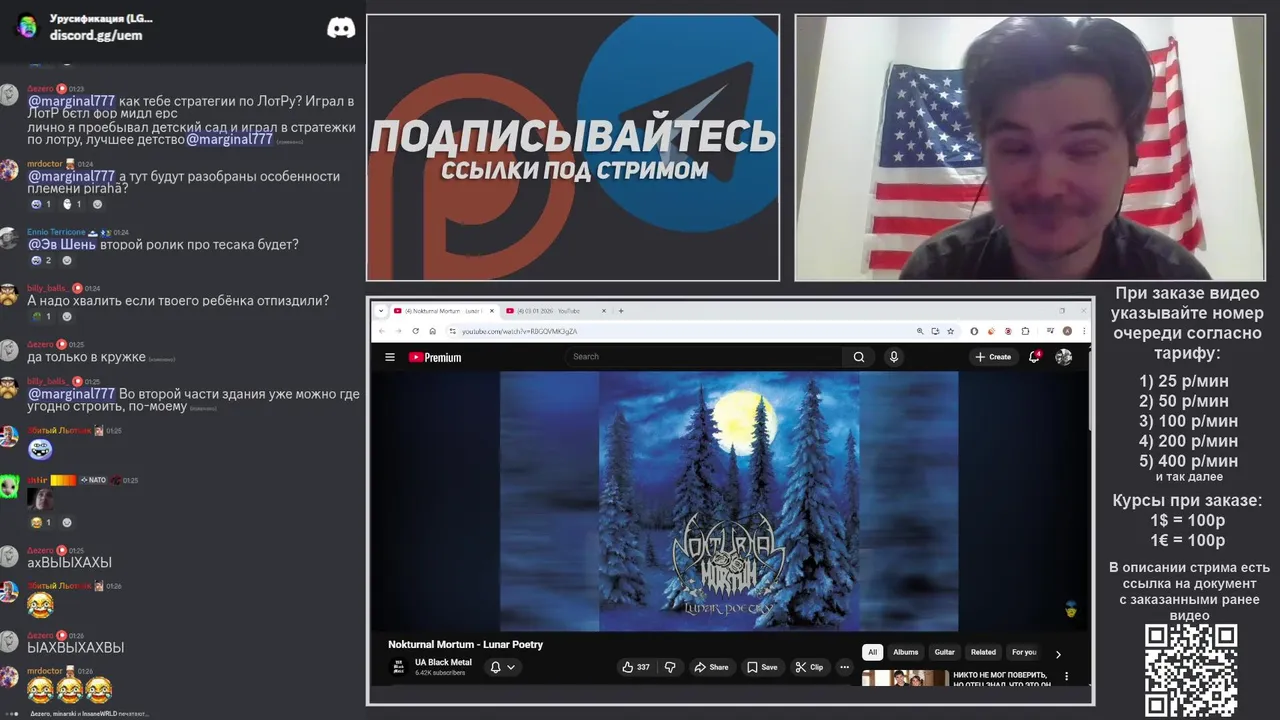Click the Lunar Poetry video player

[729, 501]
